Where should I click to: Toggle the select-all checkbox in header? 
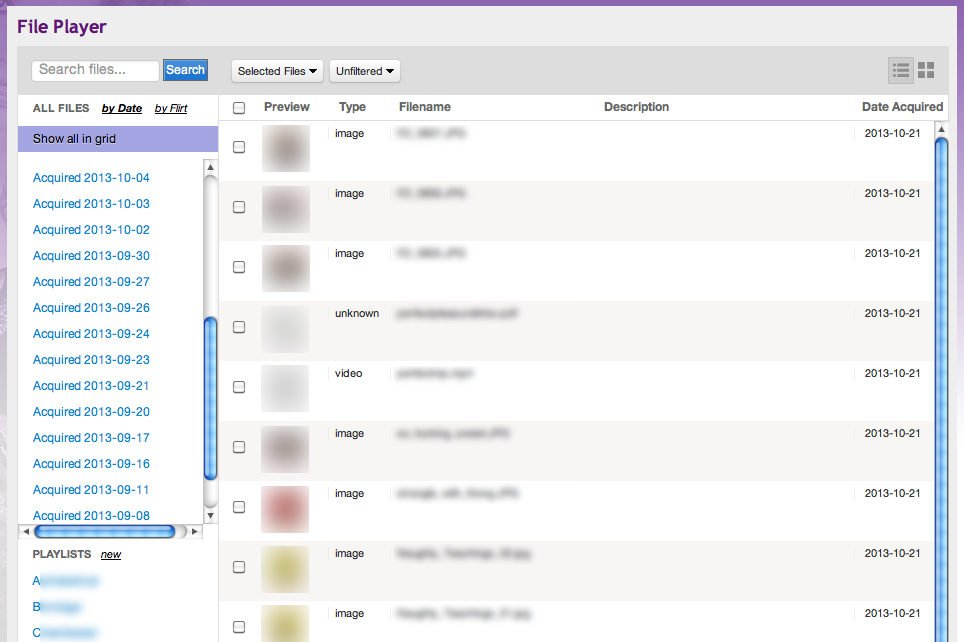239,108
